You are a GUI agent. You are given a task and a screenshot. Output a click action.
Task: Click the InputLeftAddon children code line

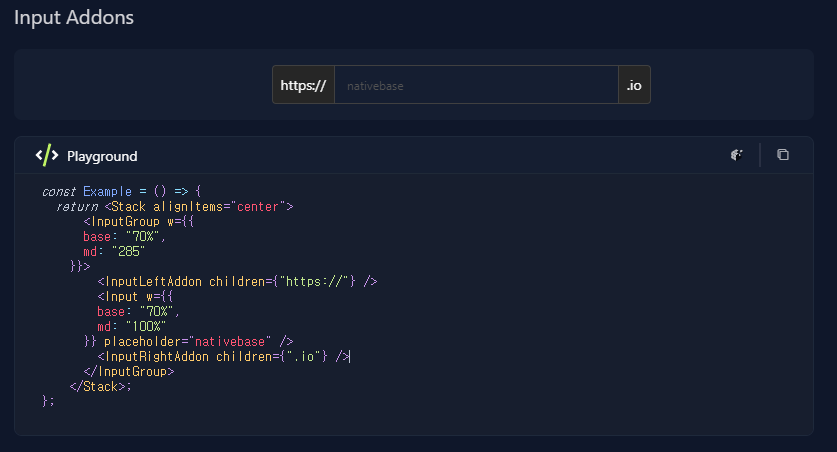coord(238,281)
